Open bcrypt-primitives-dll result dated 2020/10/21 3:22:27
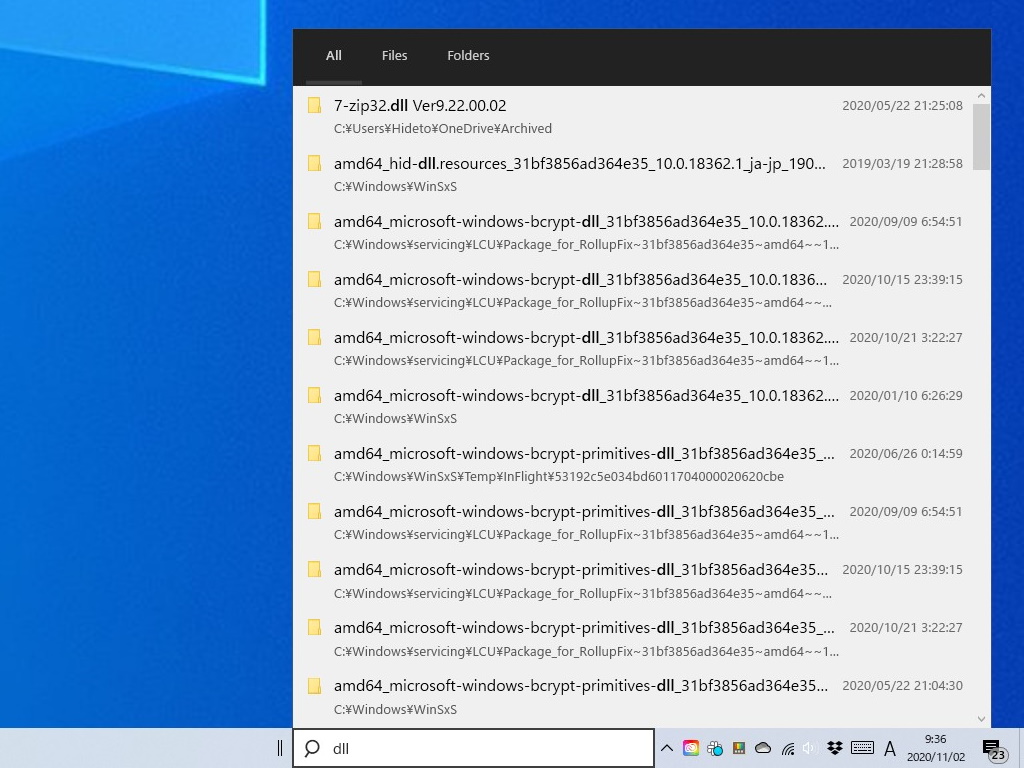Screen dimensions: 1024x768 click(633, 639)
